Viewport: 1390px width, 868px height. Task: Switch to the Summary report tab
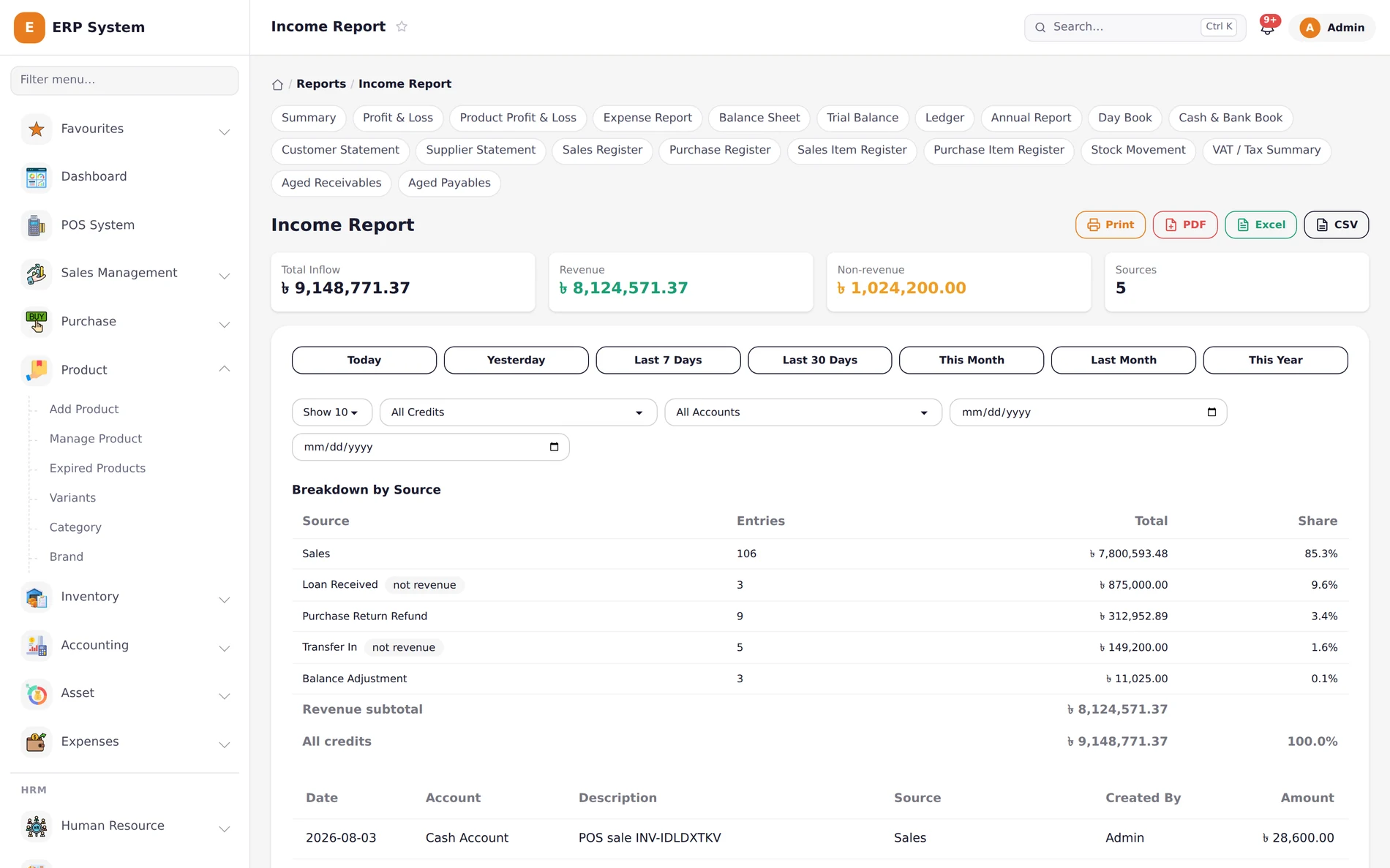[x=309, y=118]
